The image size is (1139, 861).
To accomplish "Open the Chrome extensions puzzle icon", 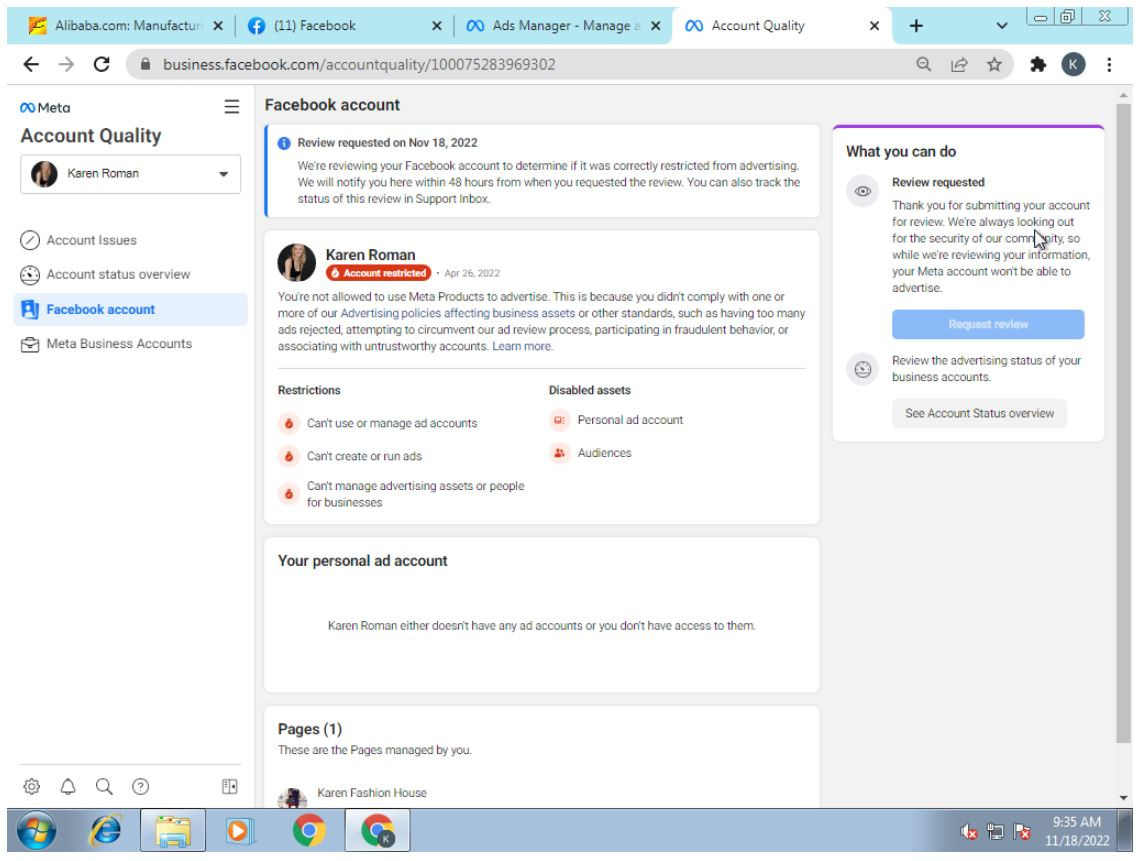I will tap(1038, 65).
